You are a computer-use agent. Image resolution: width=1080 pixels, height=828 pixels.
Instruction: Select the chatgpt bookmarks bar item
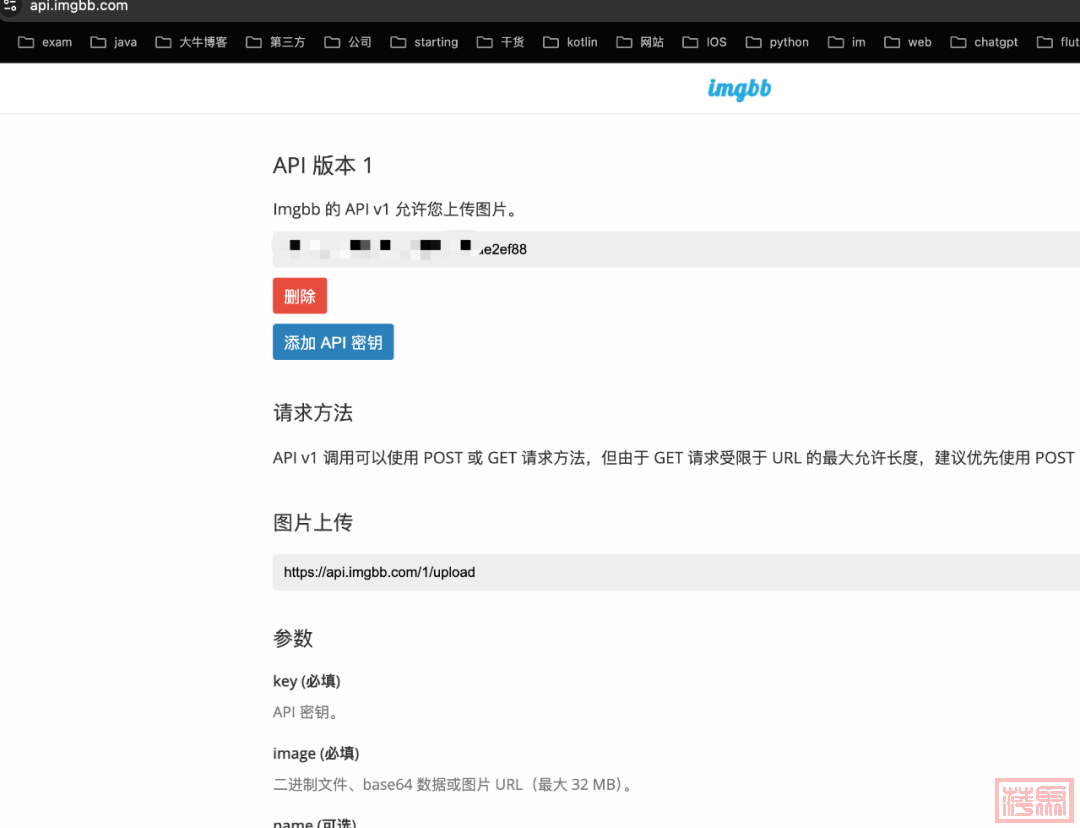[984, 42]
